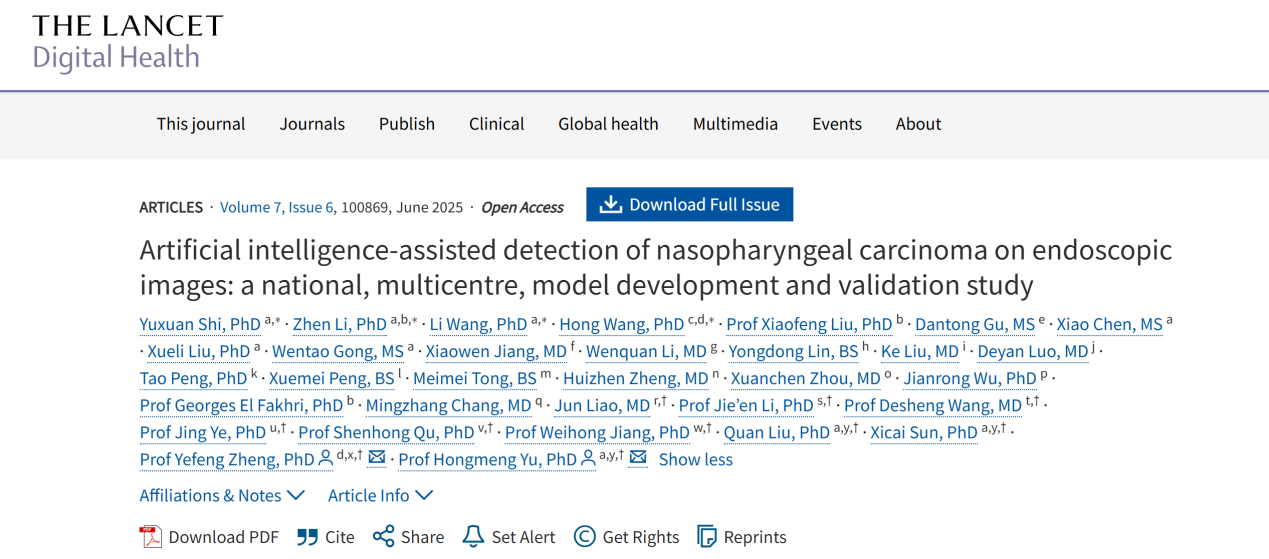Open the Volume 7, Issue 6 link
This screenshot has width=1269, height=559.
(x=277, y=207)
